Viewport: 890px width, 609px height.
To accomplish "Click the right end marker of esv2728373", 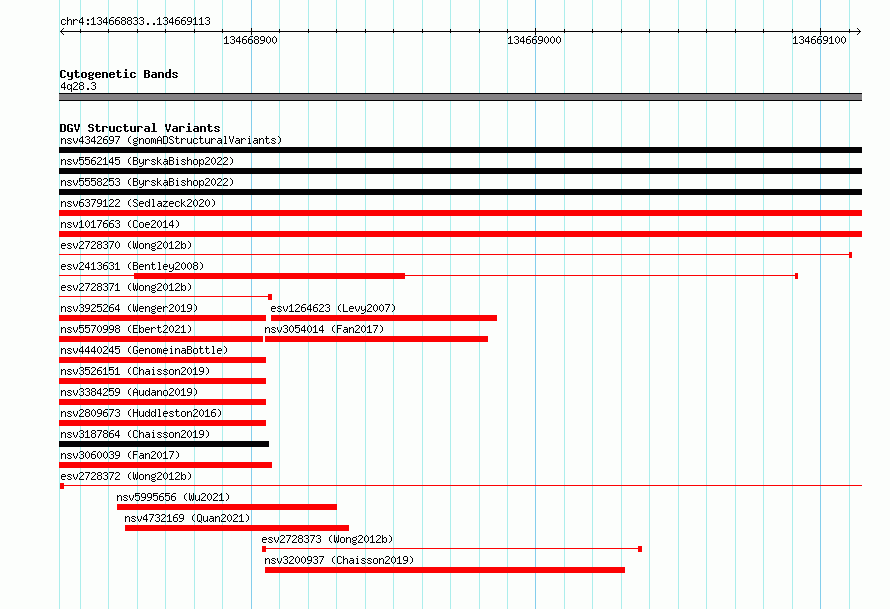I will [x=640, y=549].
